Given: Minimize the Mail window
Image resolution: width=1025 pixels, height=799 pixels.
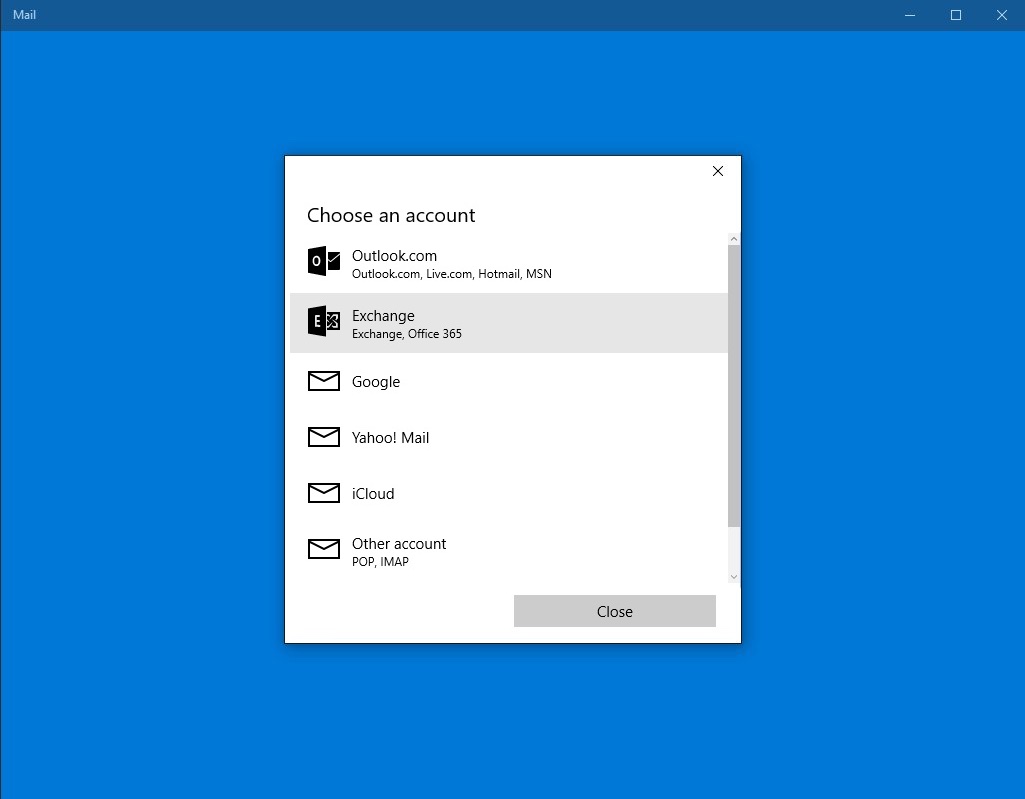Looking at the screenshot, I should [909, 15].
